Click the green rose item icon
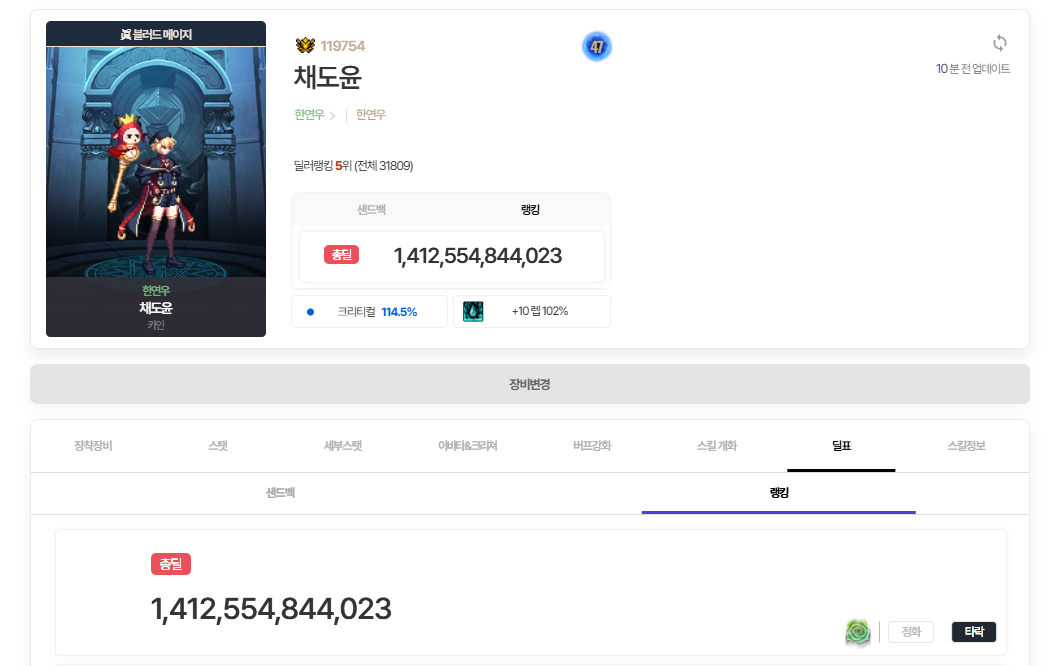1055x666 pixels. coord(858,632)
